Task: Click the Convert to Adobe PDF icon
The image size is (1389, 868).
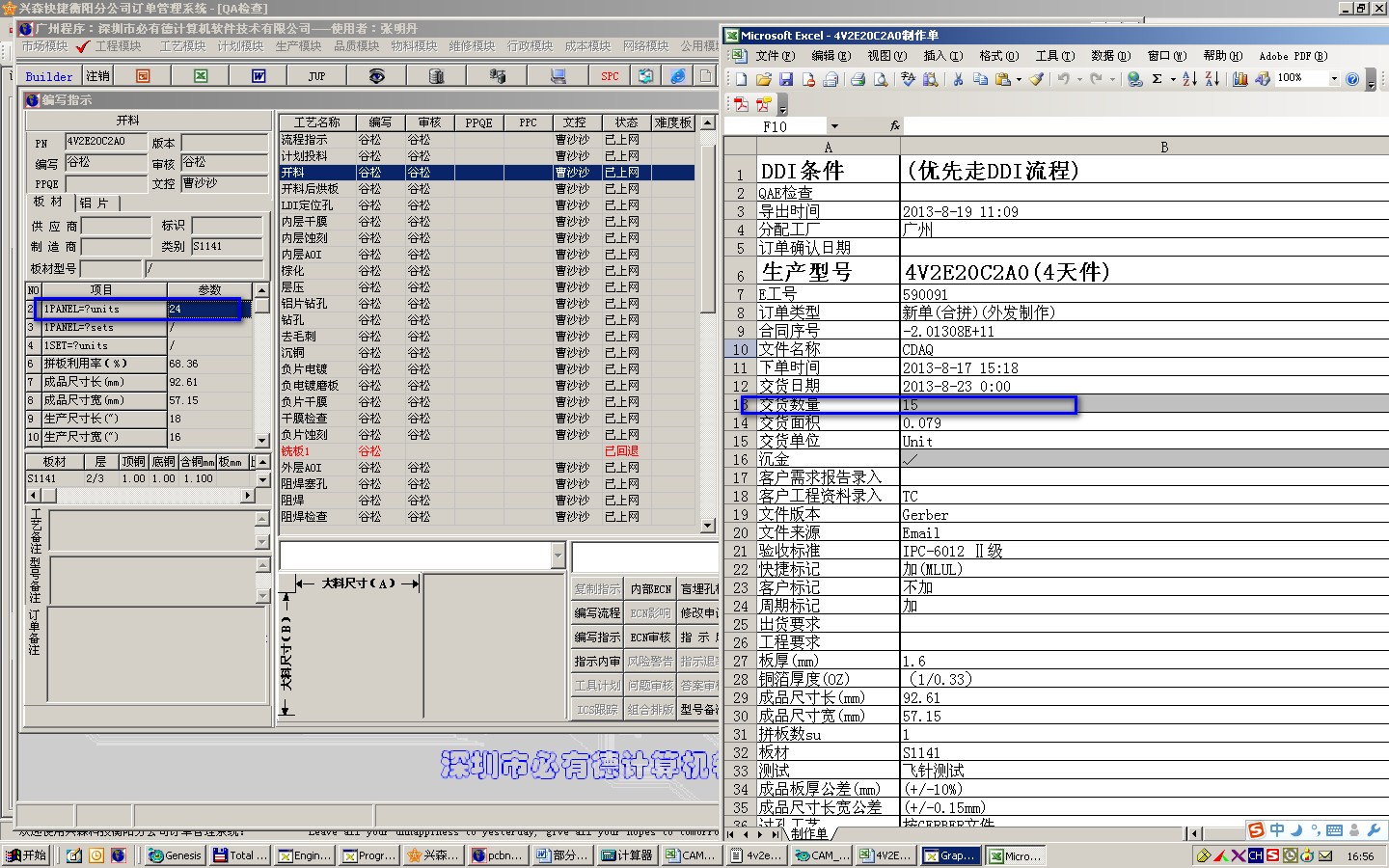Action: [x=741, y=103]
